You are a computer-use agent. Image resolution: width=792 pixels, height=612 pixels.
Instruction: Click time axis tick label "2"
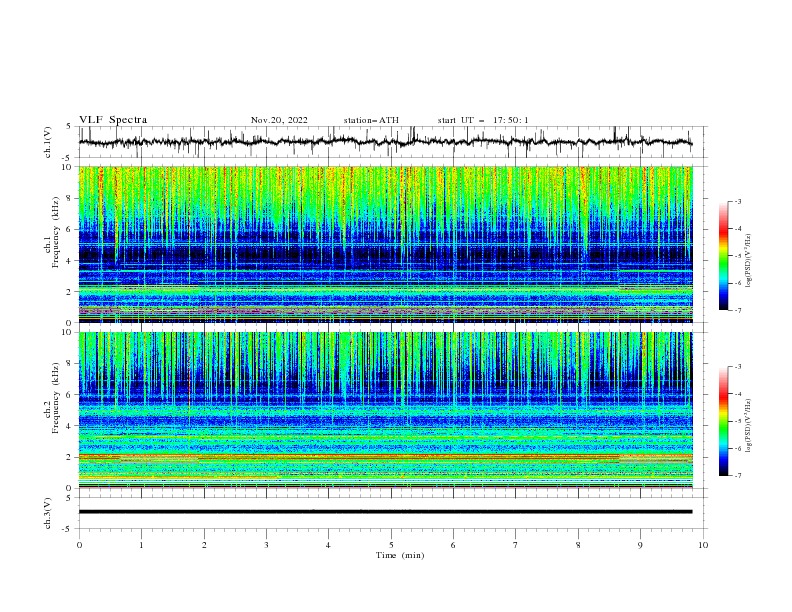tap(204, 545)
